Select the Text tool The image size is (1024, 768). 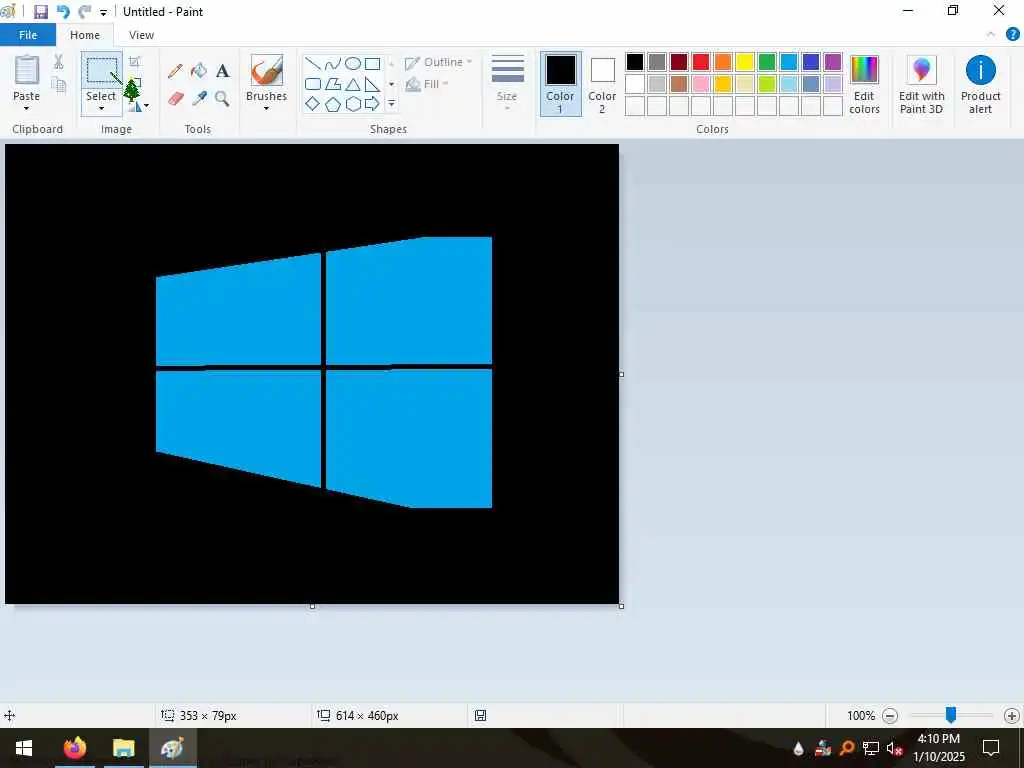coord(223,71)
